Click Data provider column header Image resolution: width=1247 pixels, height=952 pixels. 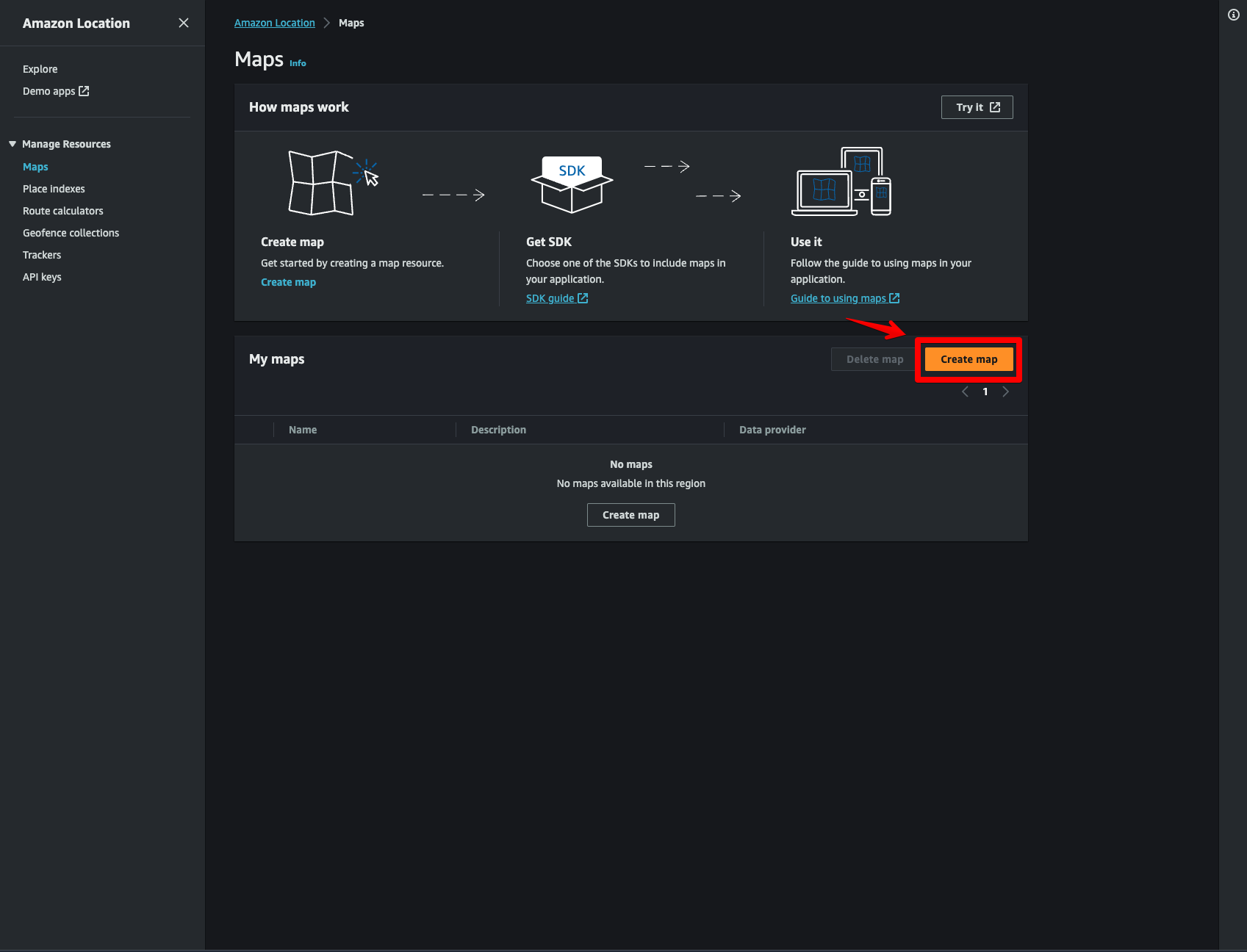pos(772,430)
